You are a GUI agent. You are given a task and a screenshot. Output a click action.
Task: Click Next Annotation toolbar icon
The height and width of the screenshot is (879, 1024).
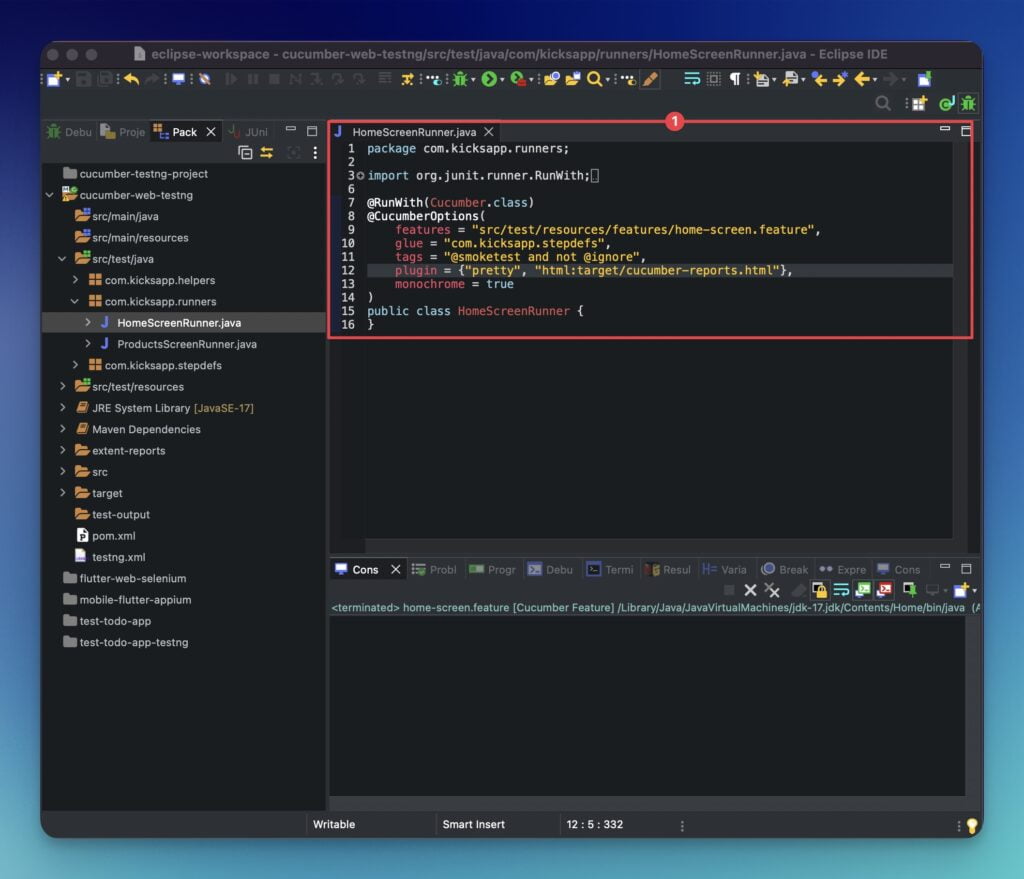pyautogui.click(x=761, y=79)
